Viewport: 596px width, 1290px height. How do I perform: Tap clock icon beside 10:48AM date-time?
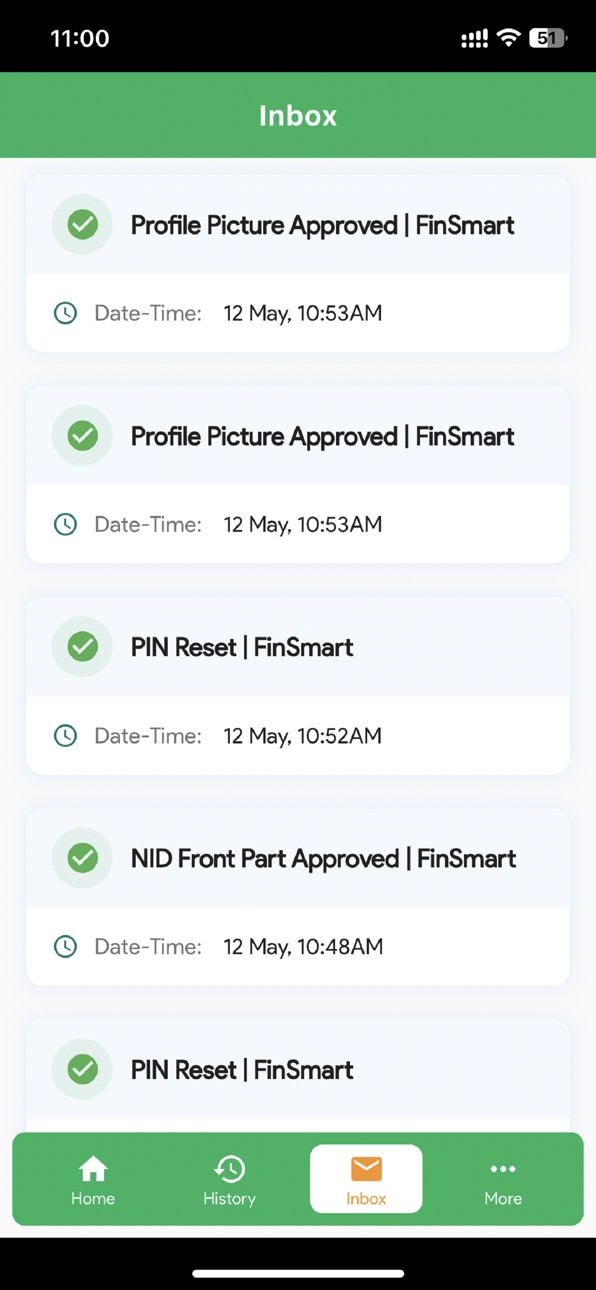pyautogui.click(x=65, y=947)
